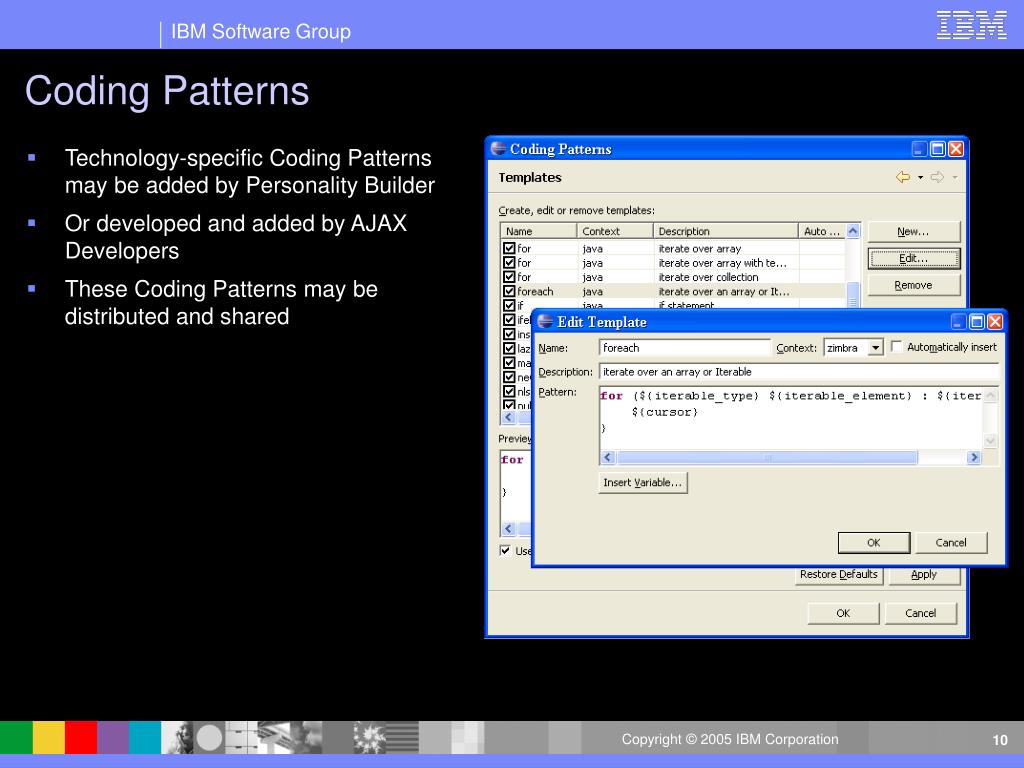The width and height of the screenshot is (1024, 768).
Task: Click the Description field in Edit Template
Action: [x=799, y=372]
